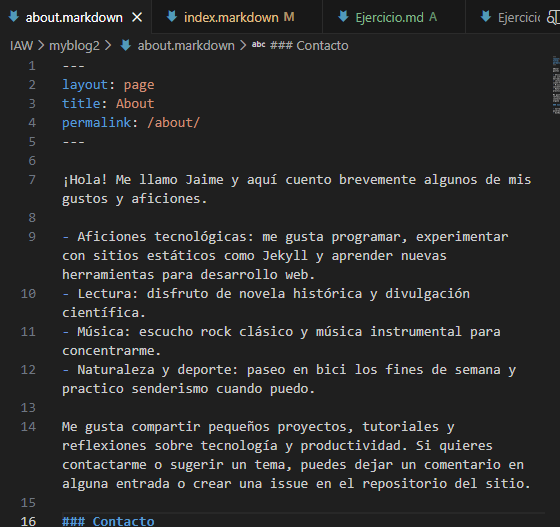Click the markdown icon on Ejercicio.md tab
560x527 pixels.
[343, 16]
